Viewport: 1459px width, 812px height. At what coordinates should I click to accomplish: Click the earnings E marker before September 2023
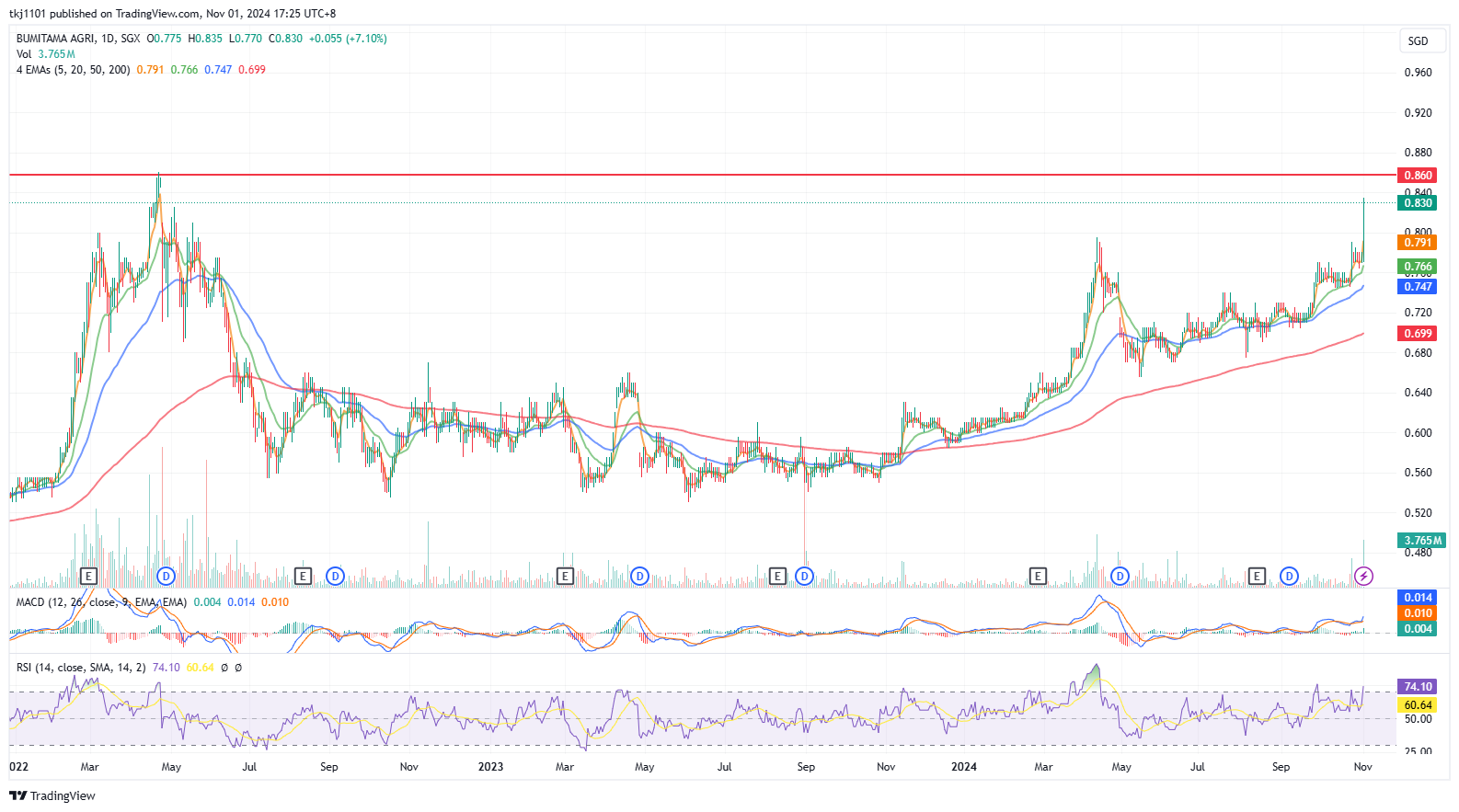pos(777,577)
